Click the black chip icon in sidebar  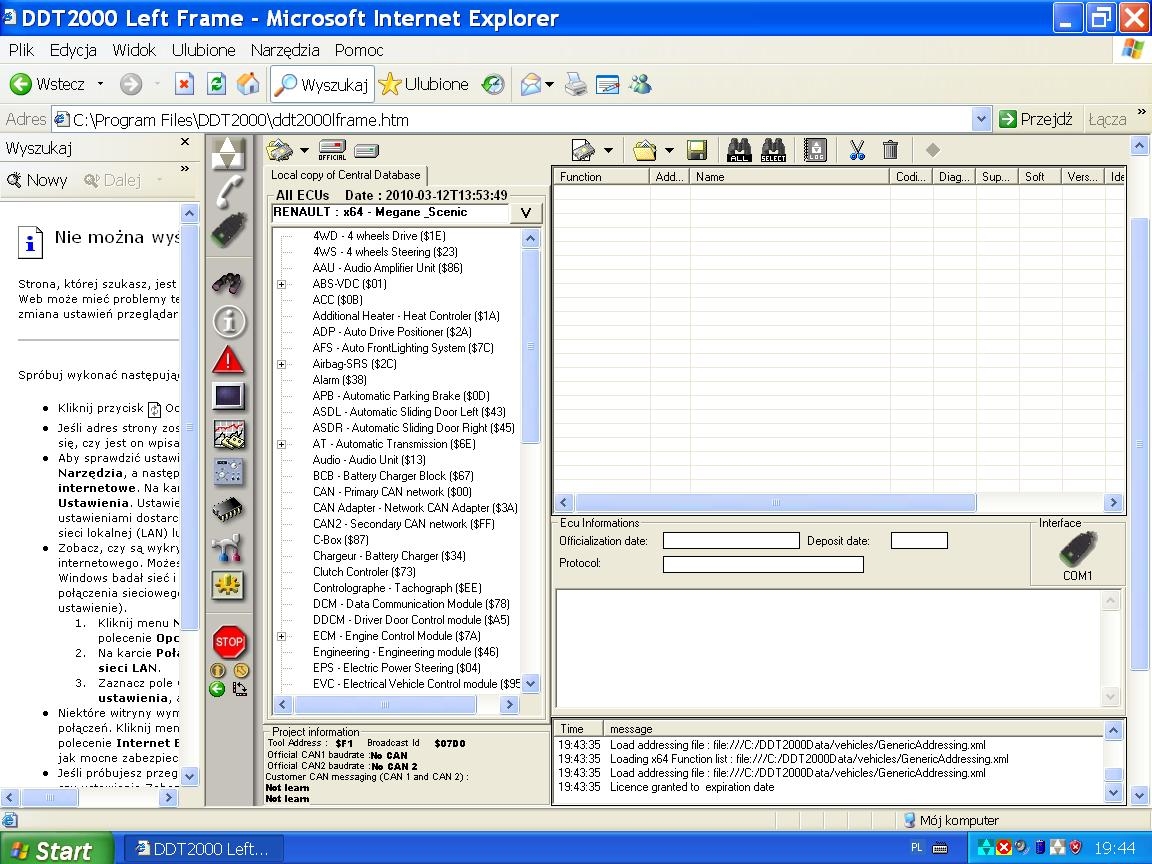[228, 509]
